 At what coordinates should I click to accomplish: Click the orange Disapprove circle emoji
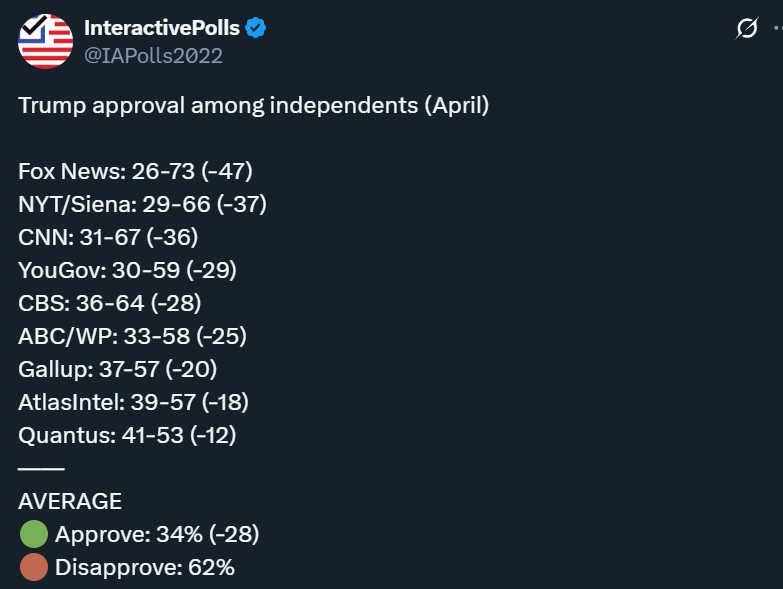coord(34,567)
